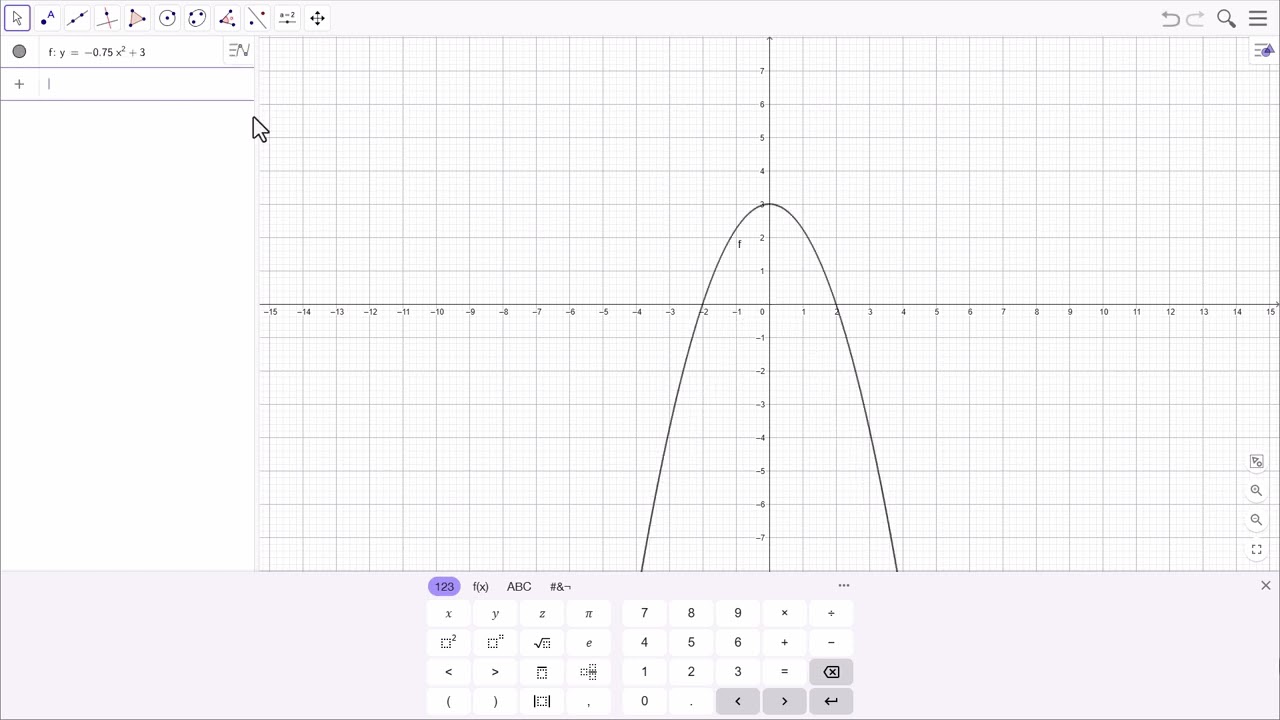Viewport: 1280px width, 720px height.
Task: Tap the open parenthesis key
Action: click(x=448, y=701)
